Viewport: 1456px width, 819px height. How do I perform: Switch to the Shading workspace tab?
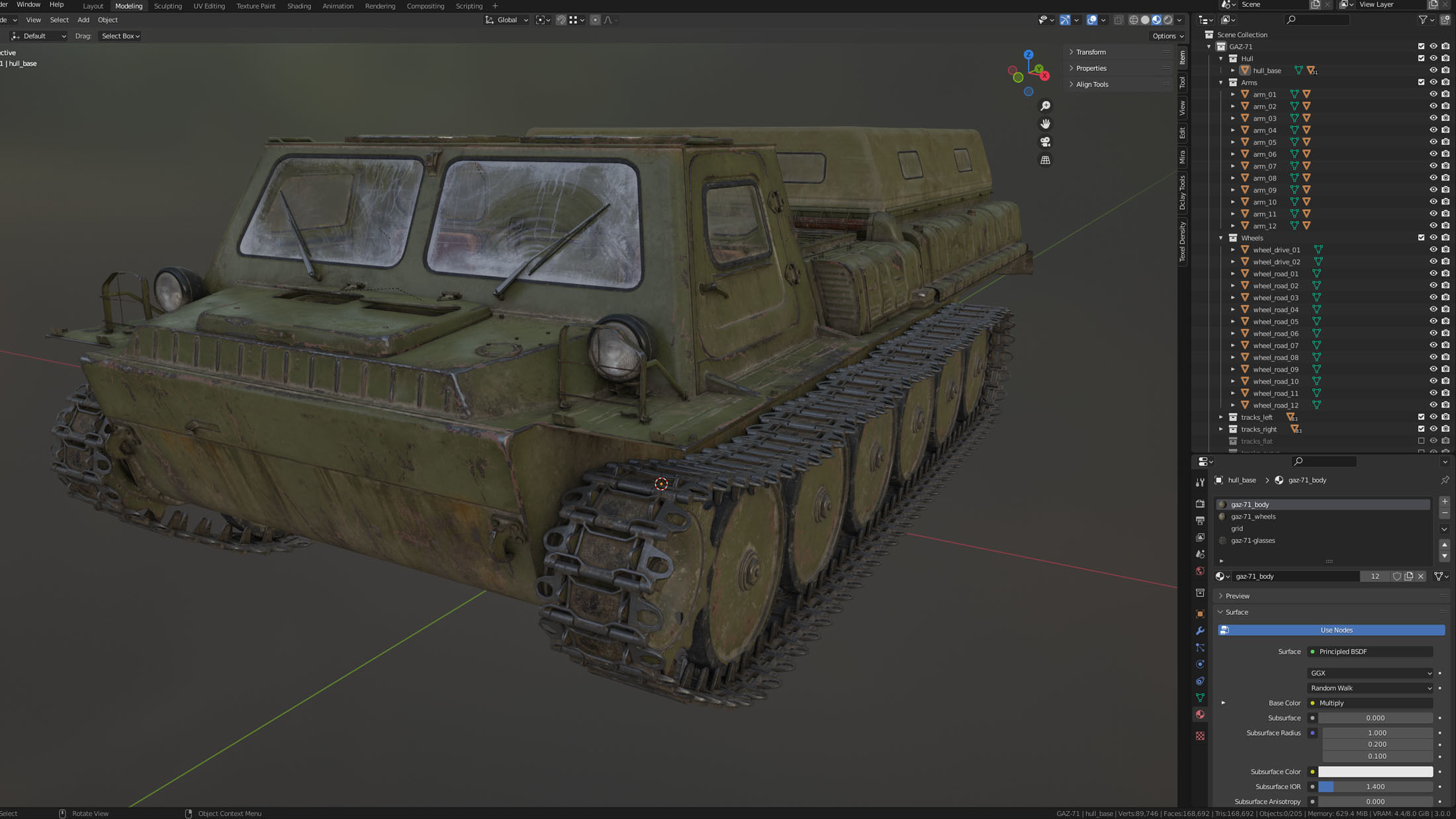point(298,6)
